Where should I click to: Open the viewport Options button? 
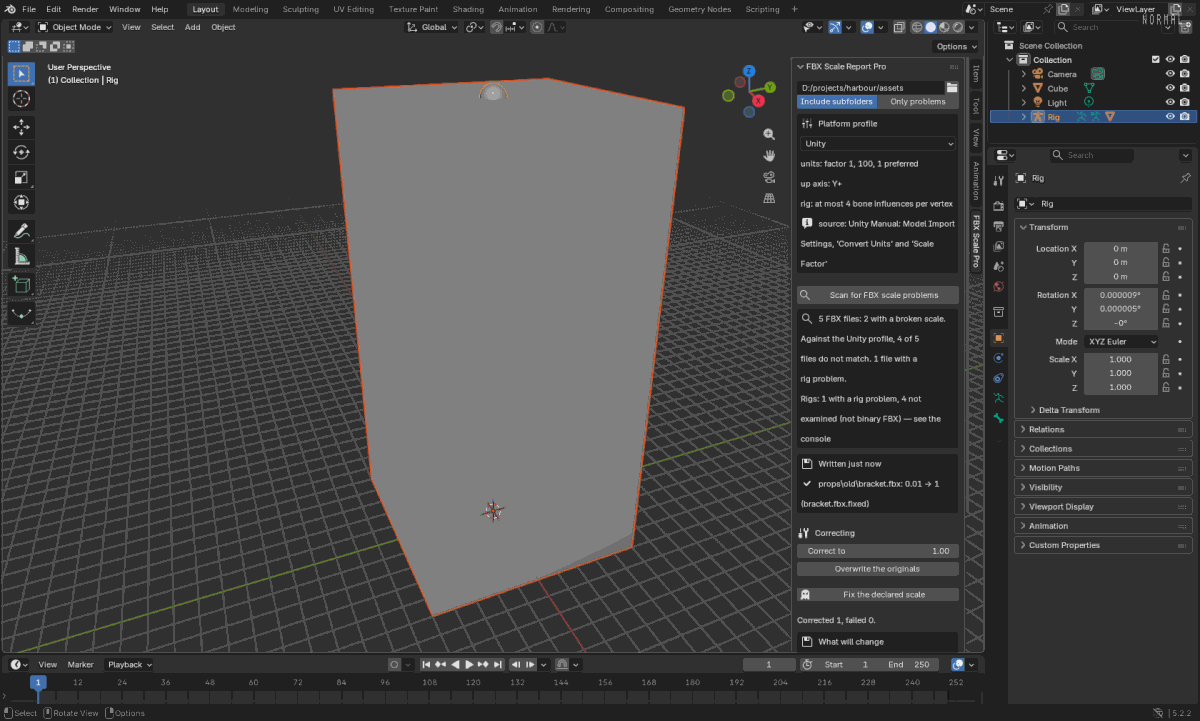pos(956,47)
